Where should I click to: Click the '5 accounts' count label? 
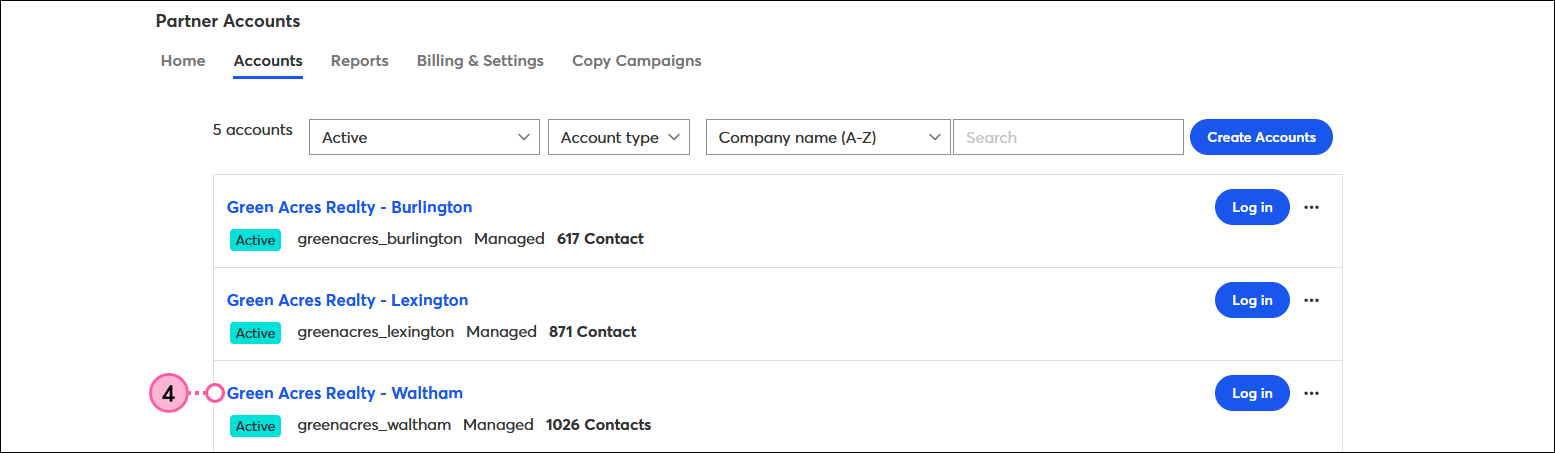pyautogui.click(x=253, y=130)
